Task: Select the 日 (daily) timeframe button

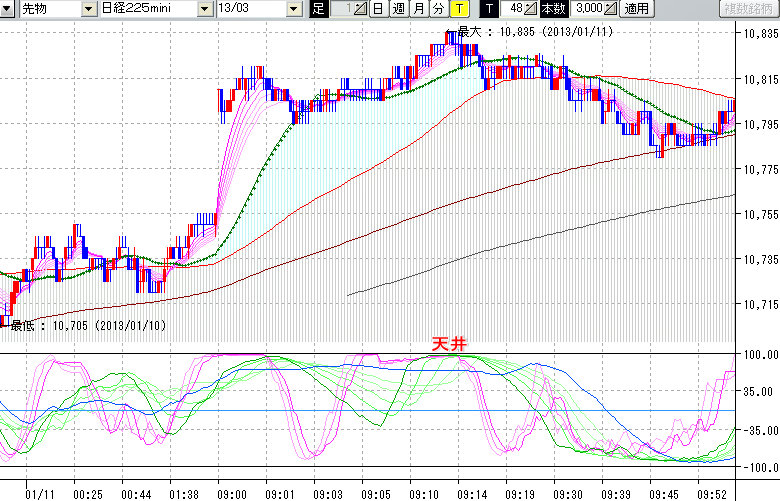Action: pos(377,9)
